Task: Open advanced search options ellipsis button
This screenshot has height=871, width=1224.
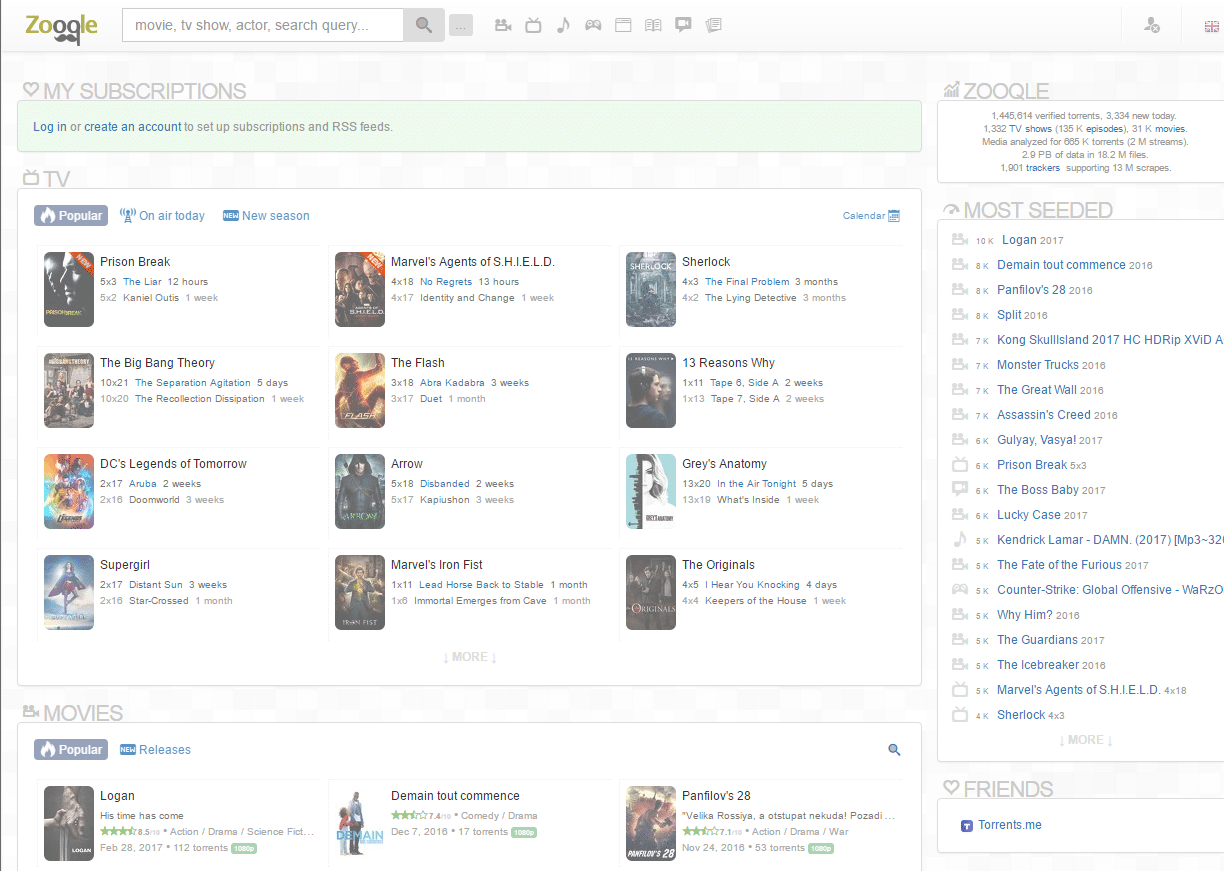Action: [x=461, y=25]
